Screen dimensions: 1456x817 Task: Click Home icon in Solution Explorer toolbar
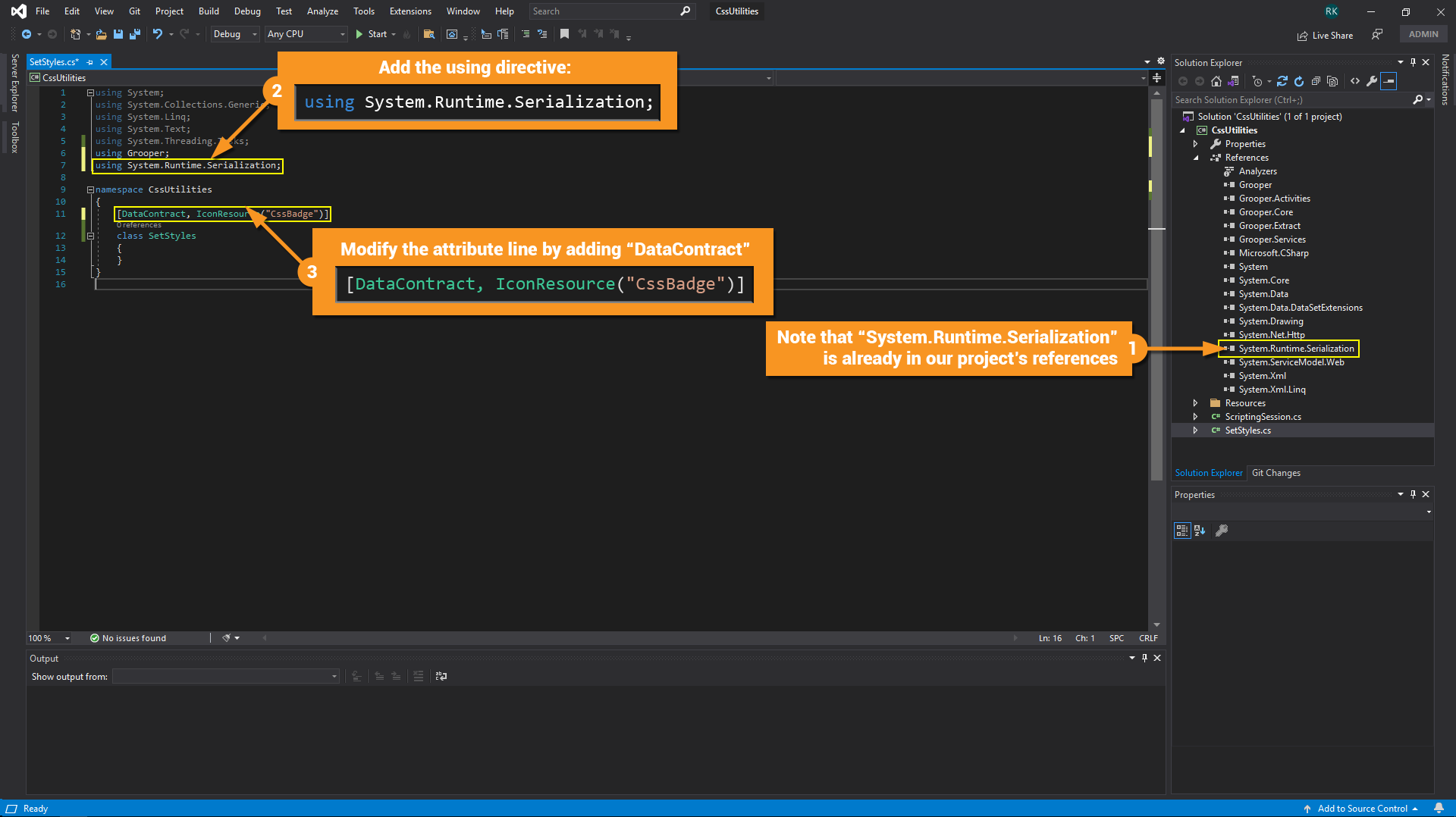[x=1216, y=81]
